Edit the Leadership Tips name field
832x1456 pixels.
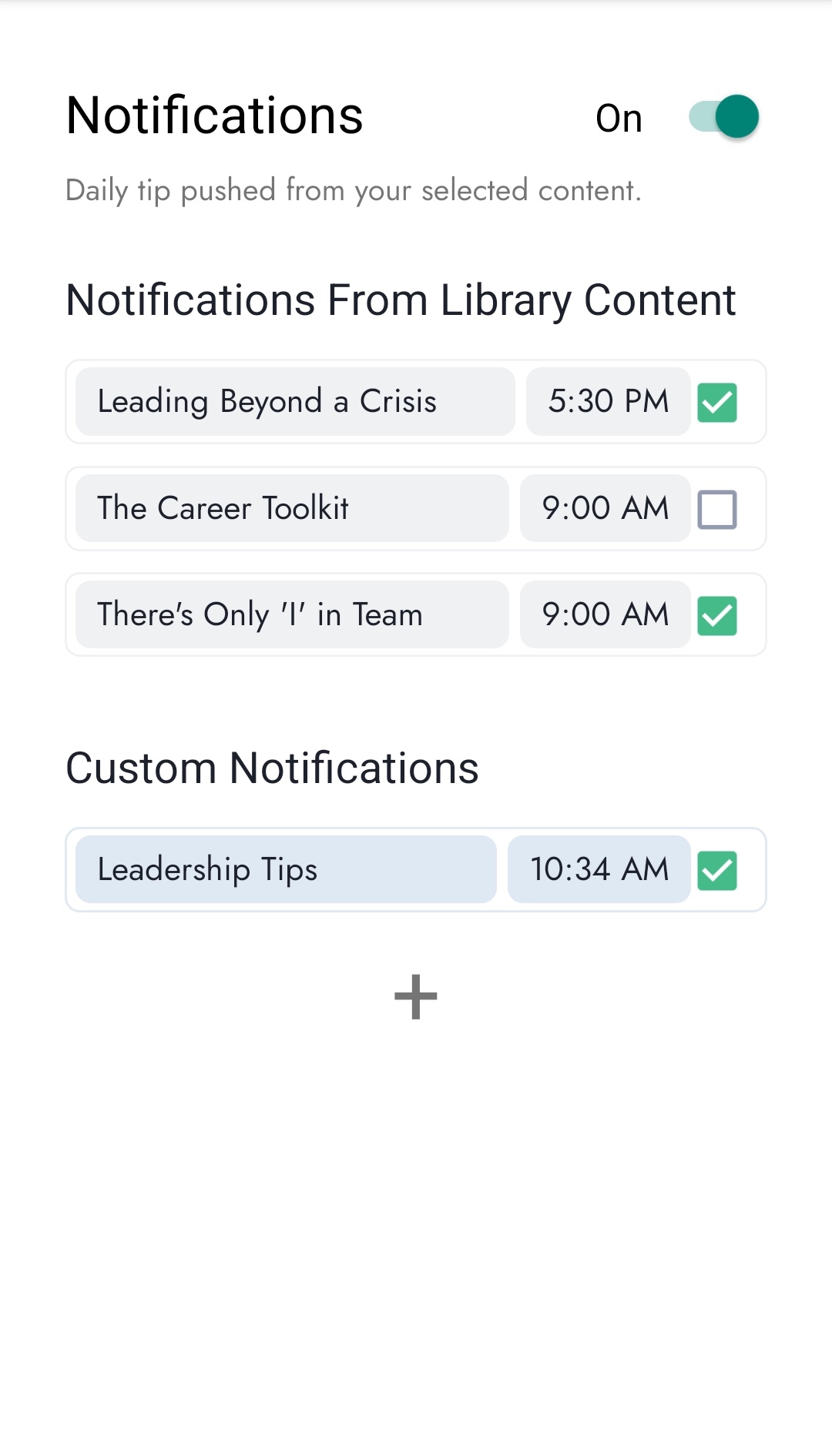pos(286,869)
